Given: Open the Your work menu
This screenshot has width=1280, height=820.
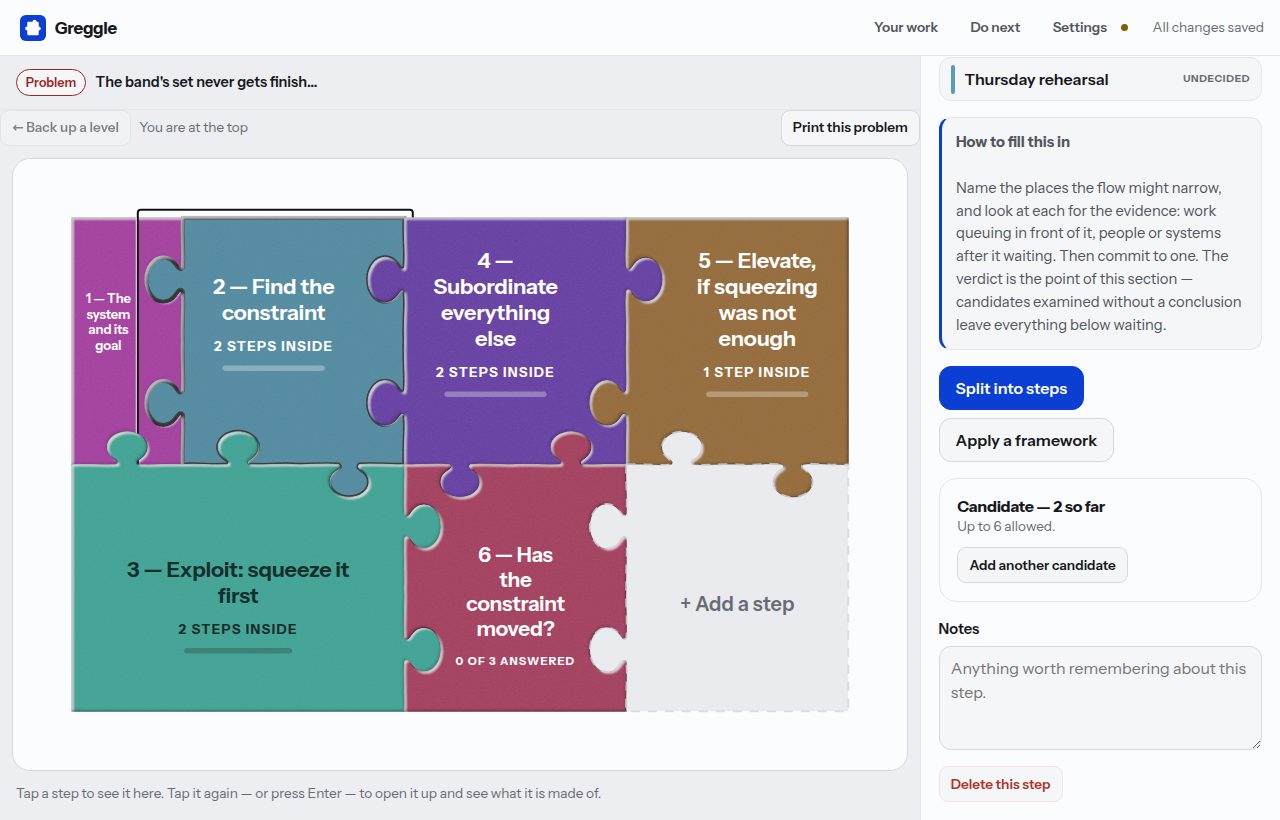Looking at the screenshot, I should (906, 27).
